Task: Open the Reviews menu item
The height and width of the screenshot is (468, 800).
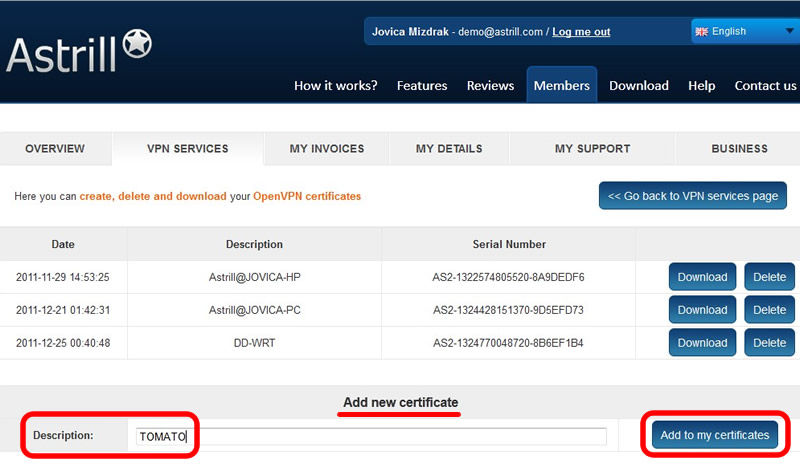Action: [490, 85]
